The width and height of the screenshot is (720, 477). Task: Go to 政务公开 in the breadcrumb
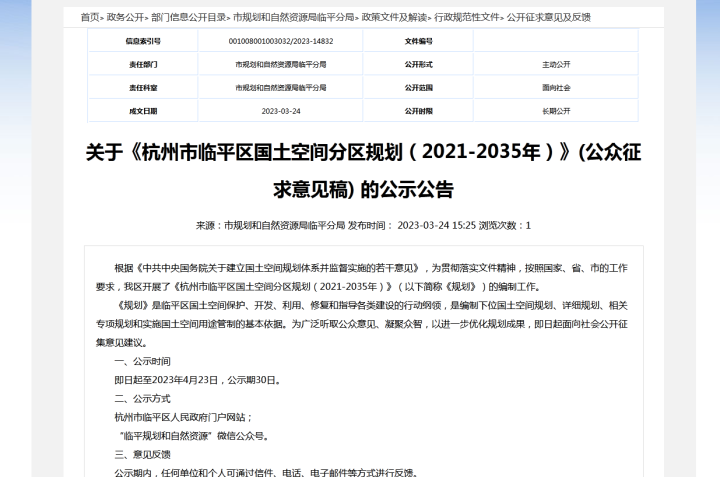point(125,17)
